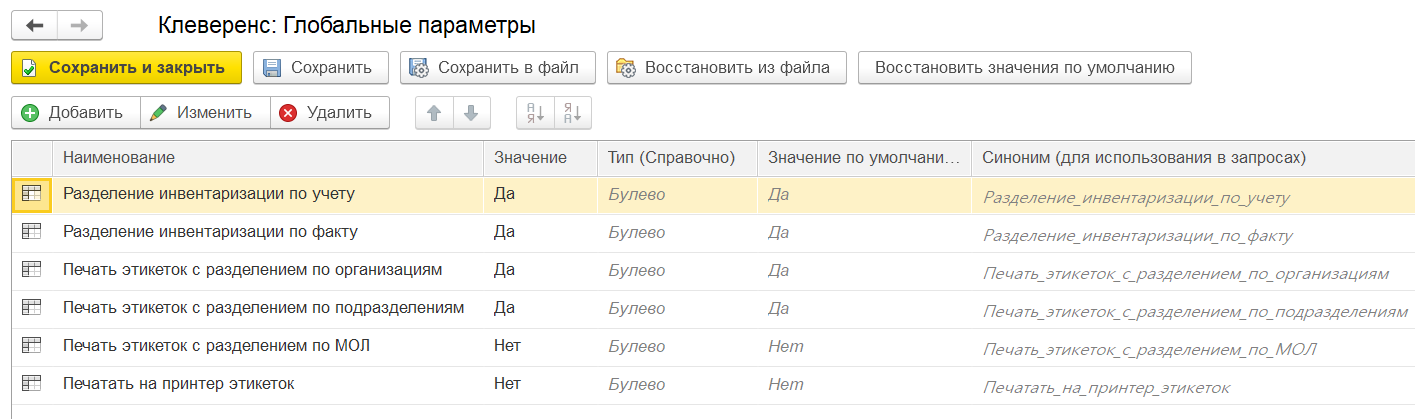Click Да value of Разделение инвентаризации по факту

(x=504, y=232)
